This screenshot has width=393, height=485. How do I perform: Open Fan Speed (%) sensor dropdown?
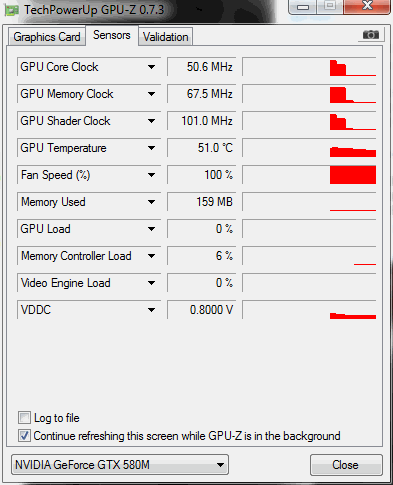[151, 175]
